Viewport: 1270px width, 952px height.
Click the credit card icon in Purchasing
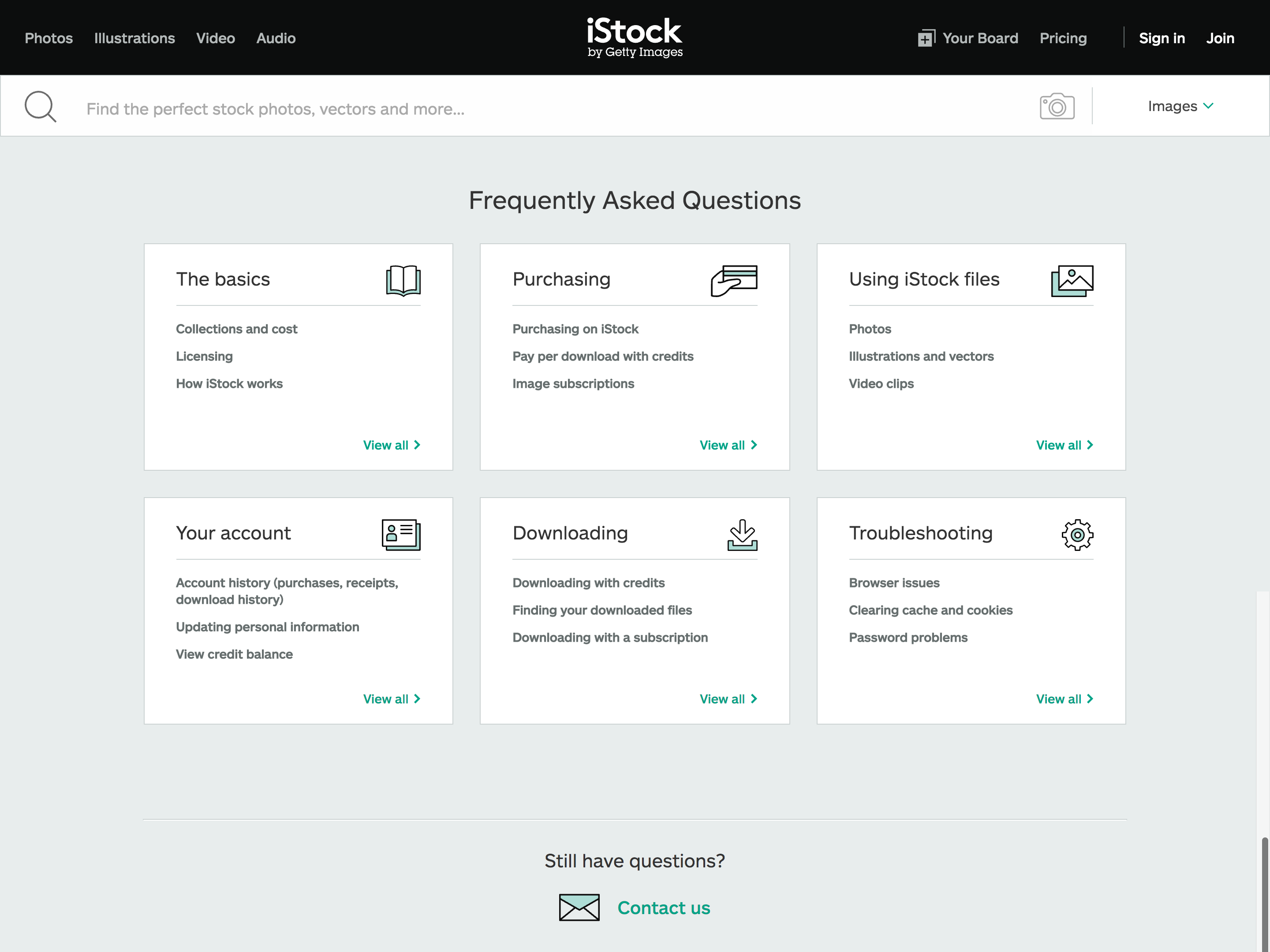(x=734, y=281)
